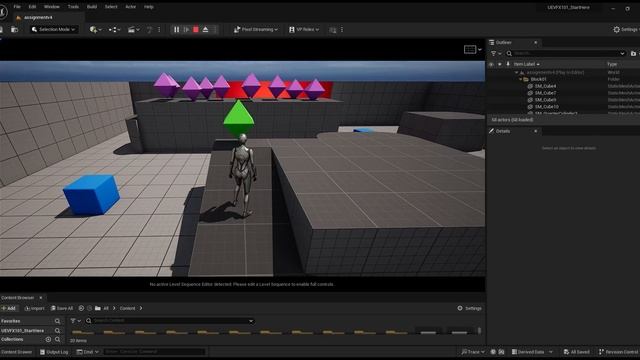Click the Content breadcrumb
The width and height of the screenshot is (640, 360).
pos(127,308)
